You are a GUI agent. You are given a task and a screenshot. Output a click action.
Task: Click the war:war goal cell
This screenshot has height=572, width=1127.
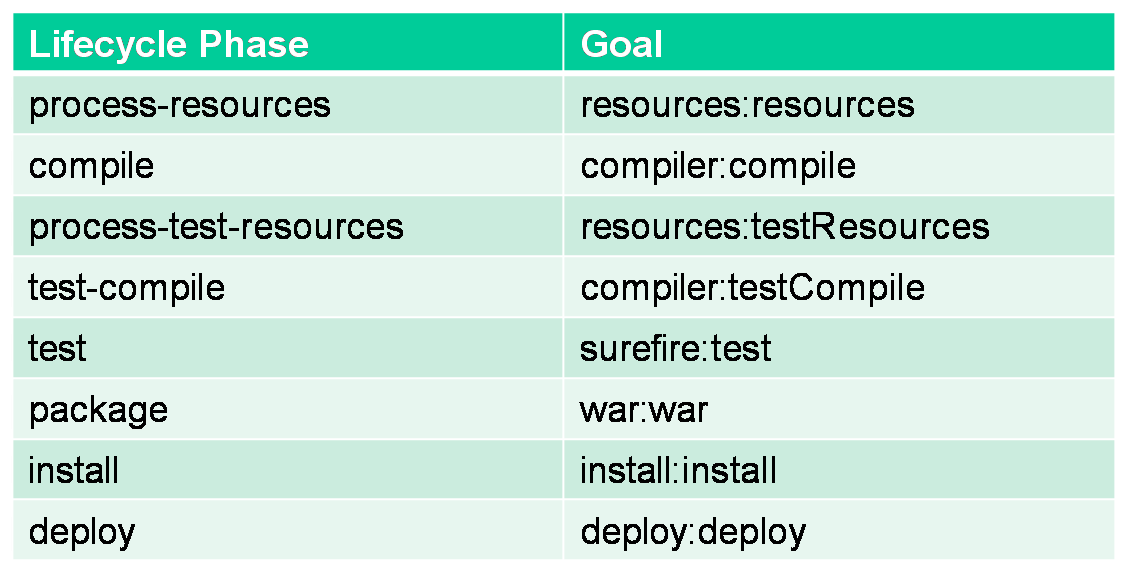[644, 410]
